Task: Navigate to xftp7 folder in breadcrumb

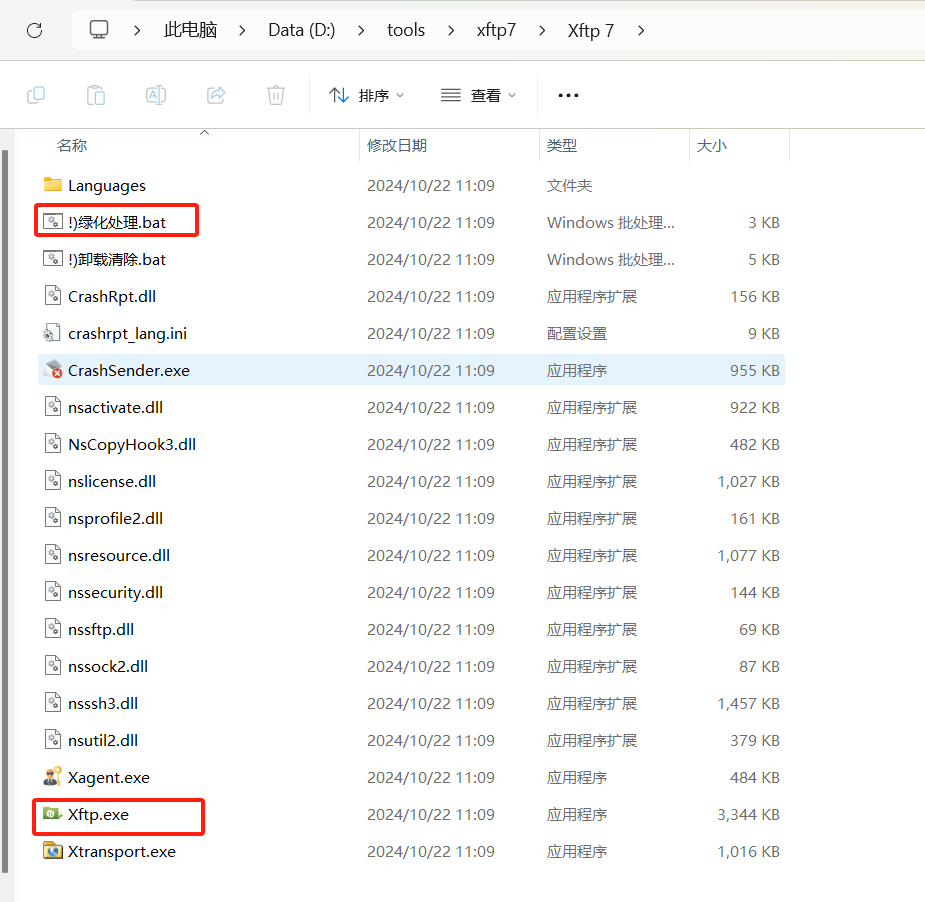Action: point(496,29)
